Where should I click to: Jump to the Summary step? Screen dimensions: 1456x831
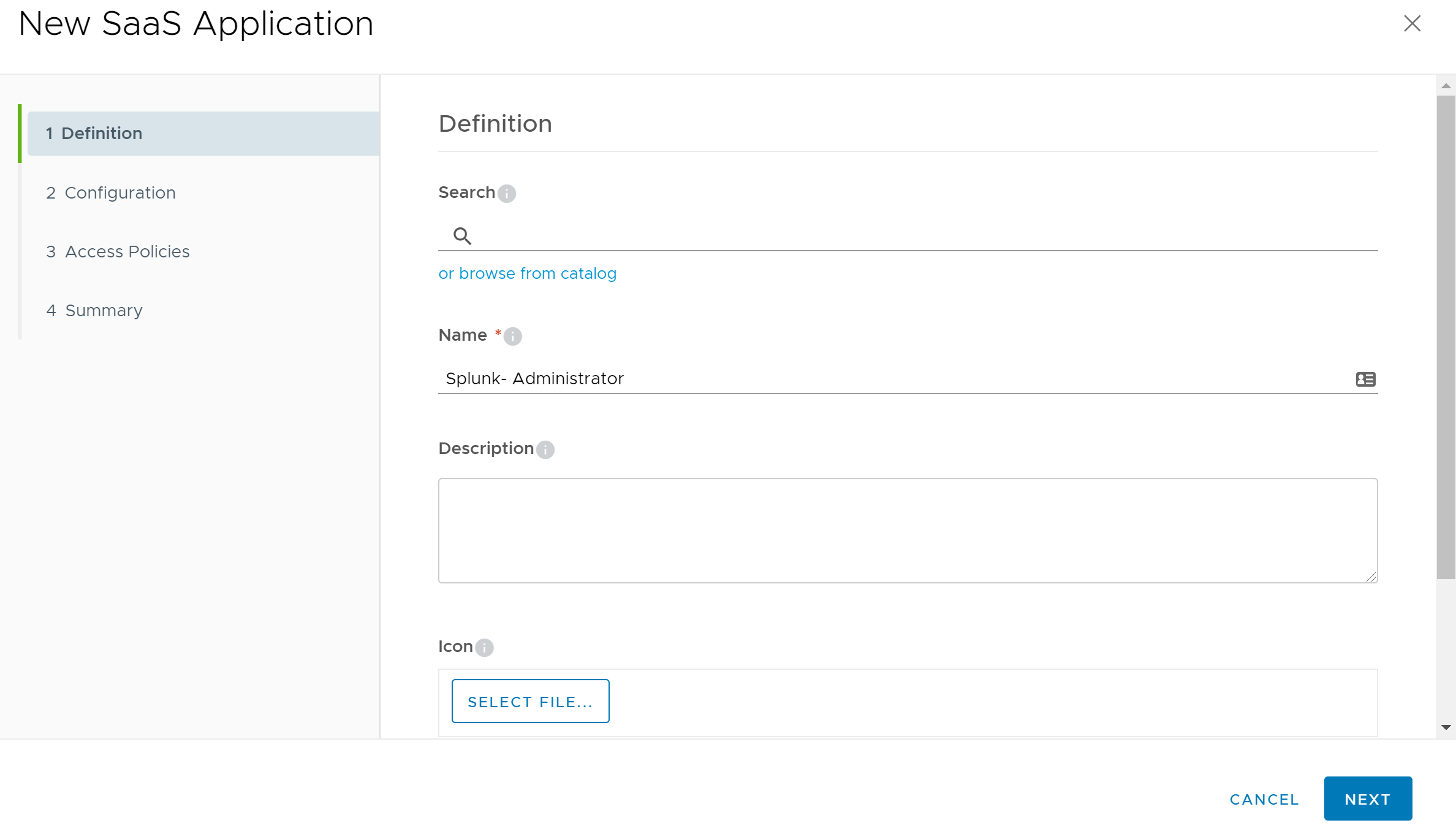tap(104, 311)
